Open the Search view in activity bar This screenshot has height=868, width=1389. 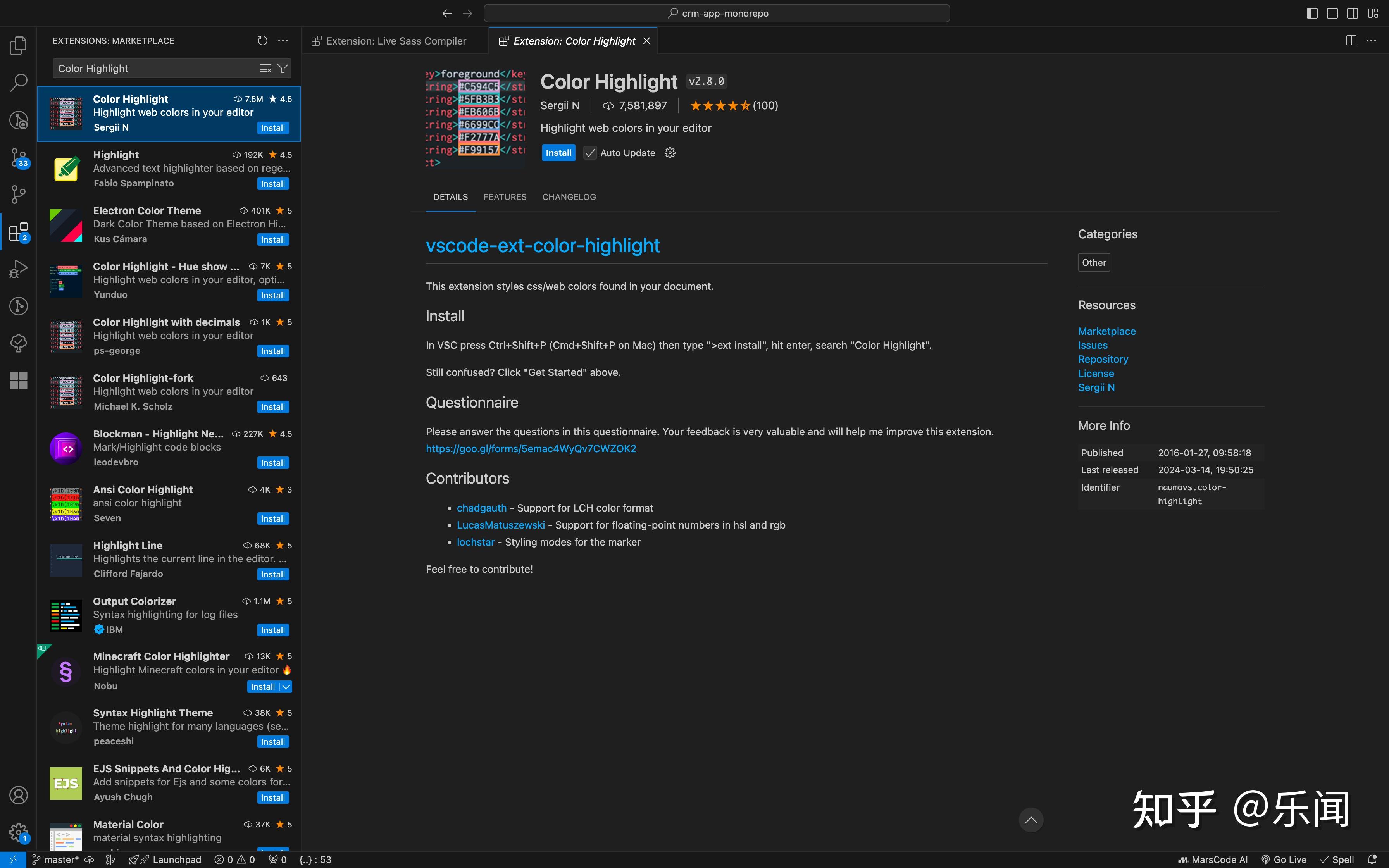[18, 82]
